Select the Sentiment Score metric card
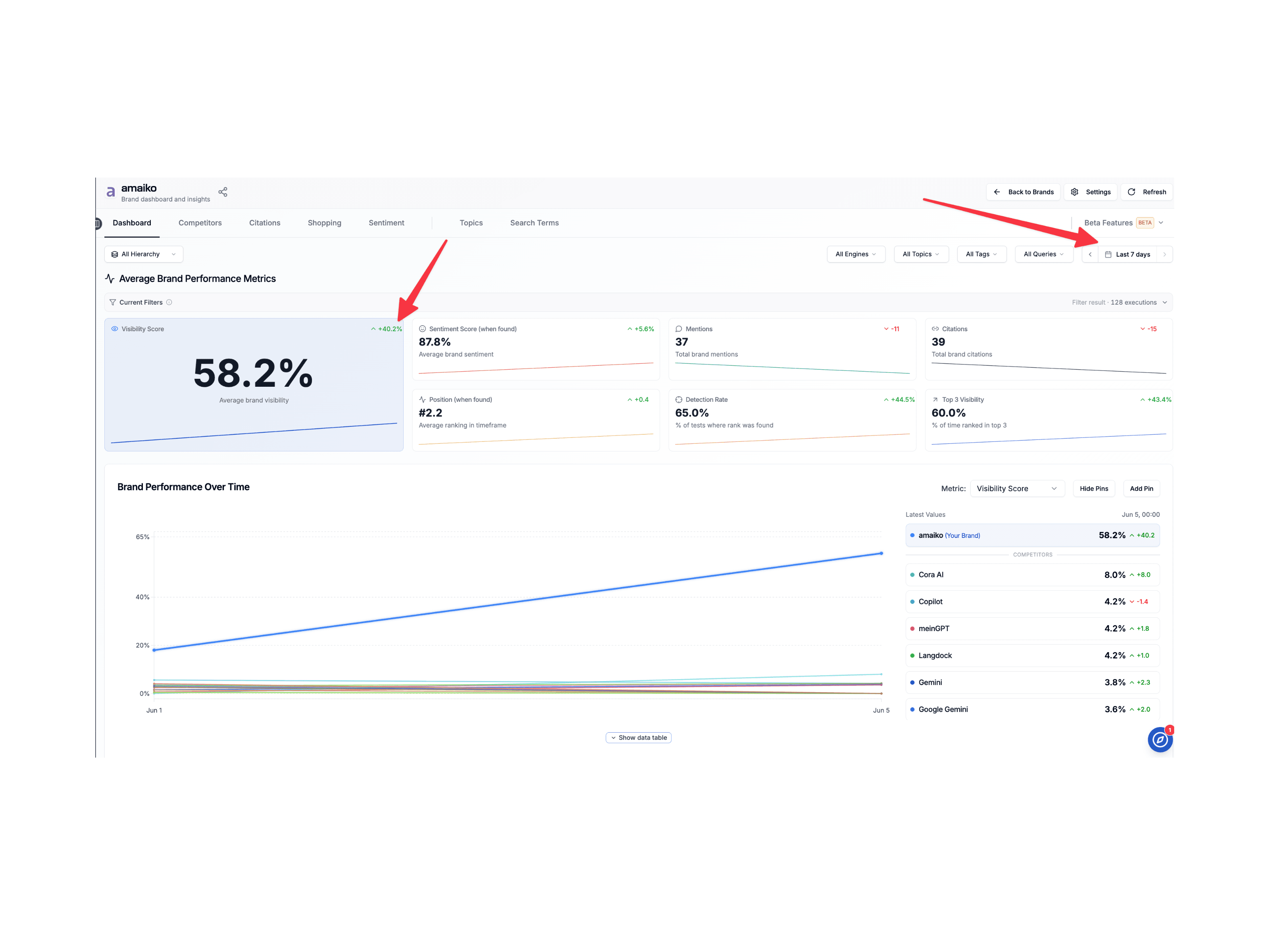 [x=536, y=349]
